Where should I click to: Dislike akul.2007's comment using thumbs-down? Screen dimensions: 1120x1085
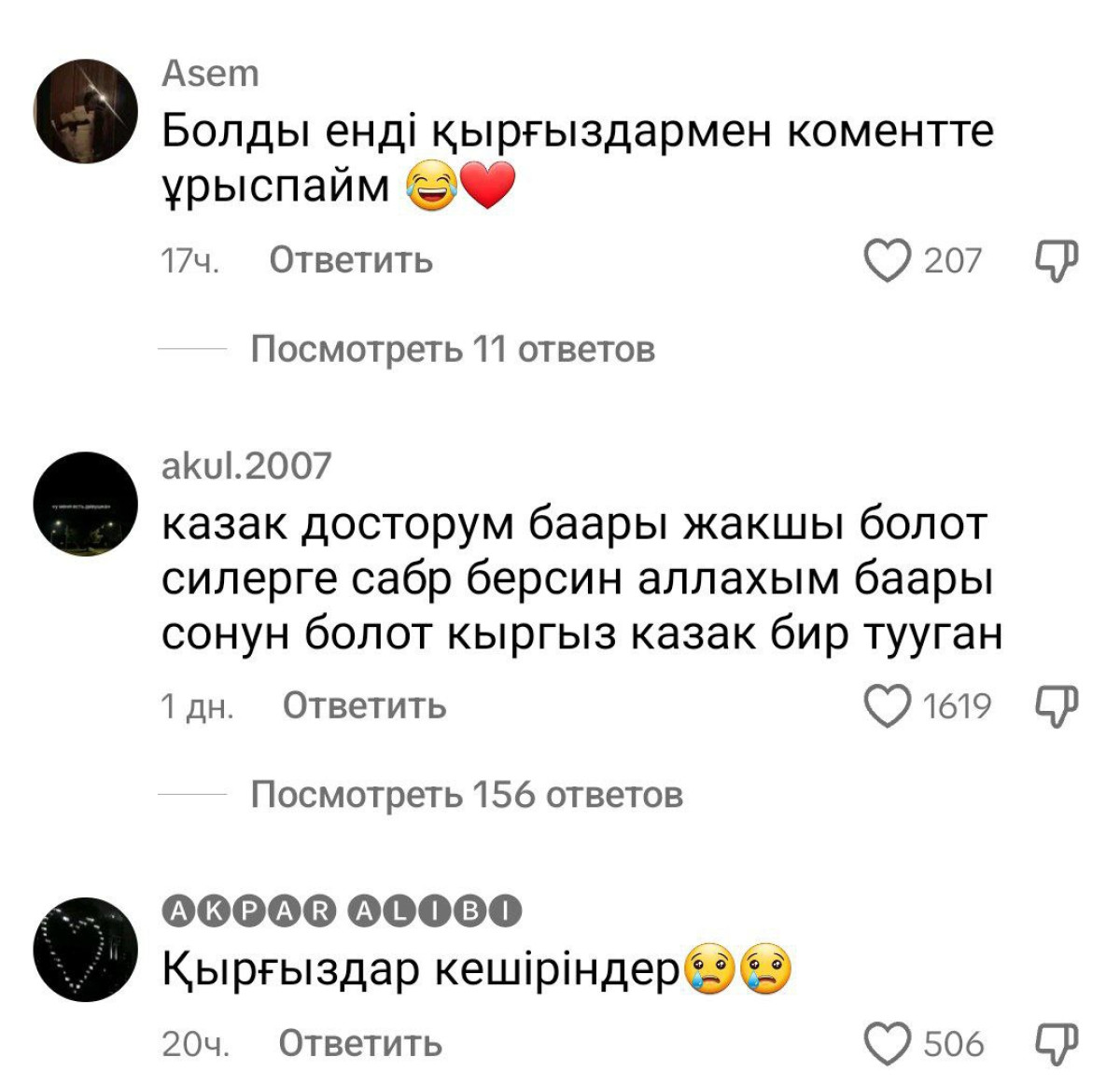coord(1057,706)
